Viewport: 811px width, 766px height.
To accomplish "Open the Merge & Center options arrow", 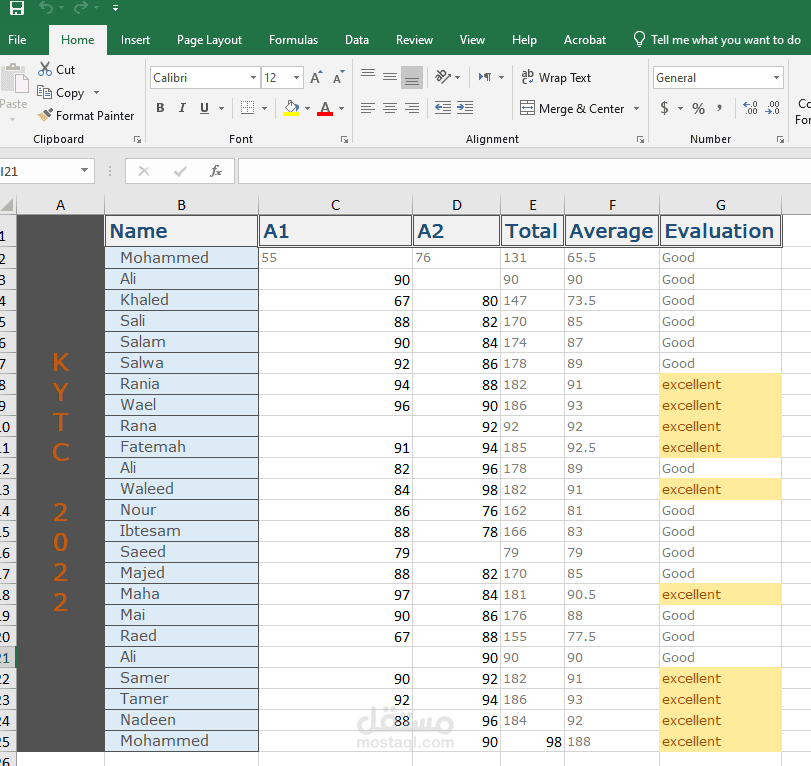I will [x=636, y=109].
